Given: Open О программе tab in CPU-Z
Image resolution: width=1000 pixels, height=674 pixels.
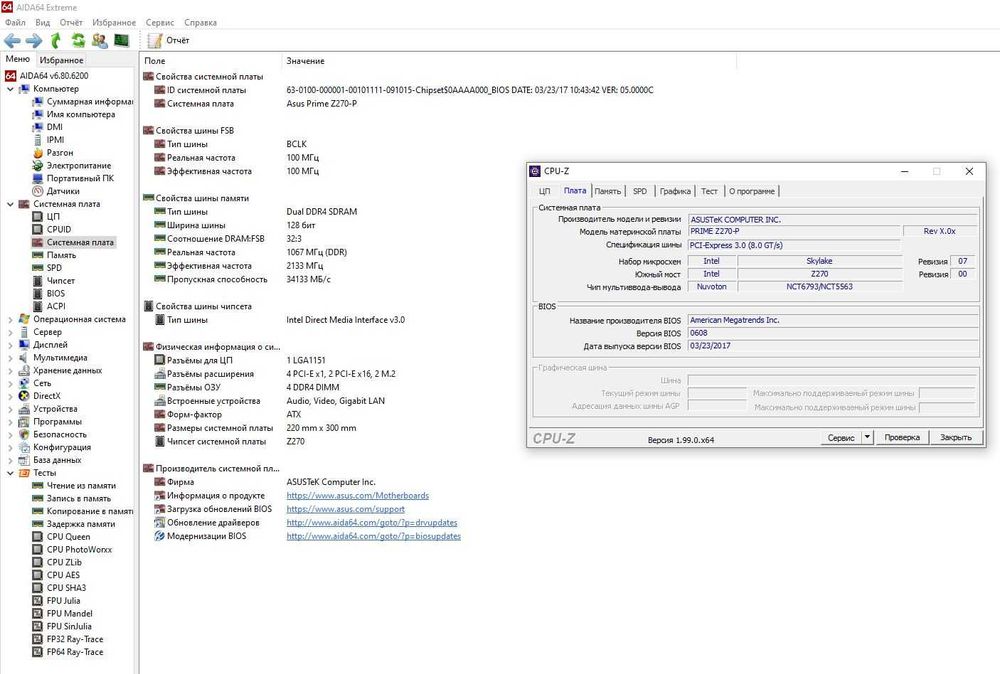Looking at the screenshot, I should click(x=751, y=191).
